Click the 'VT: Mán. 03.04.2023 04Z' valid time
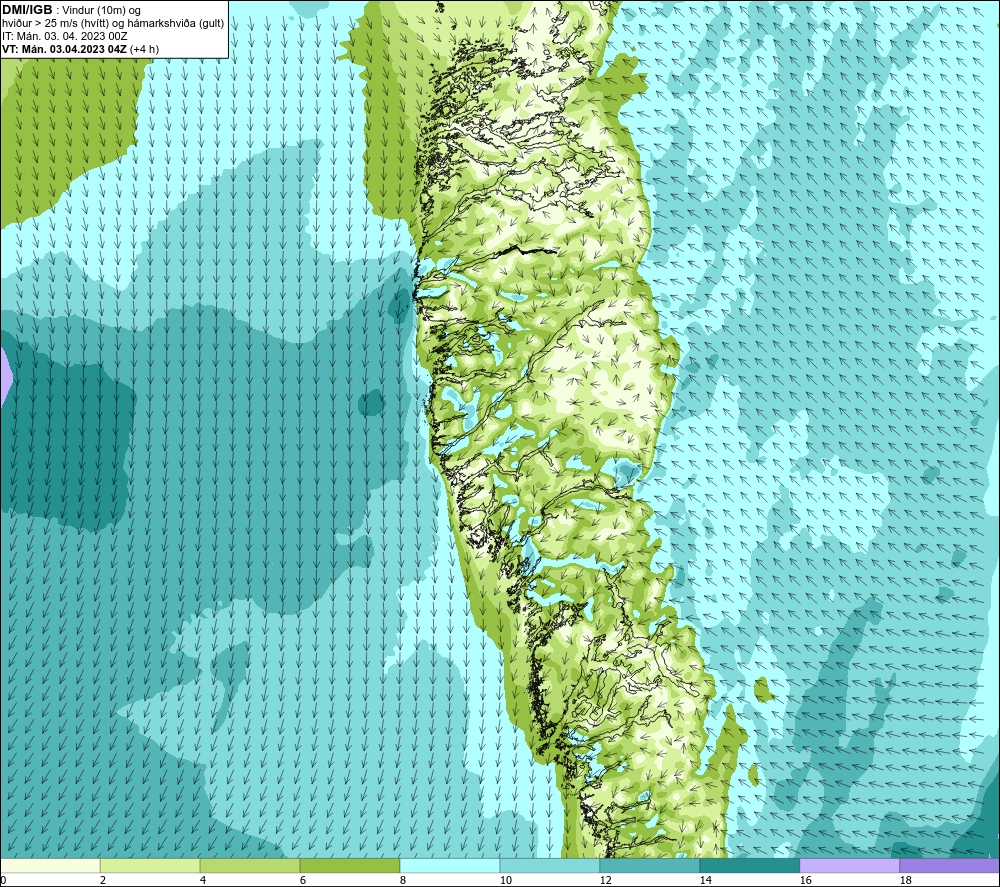Screen dimensions: 1000x887 (x=64, y=49)
